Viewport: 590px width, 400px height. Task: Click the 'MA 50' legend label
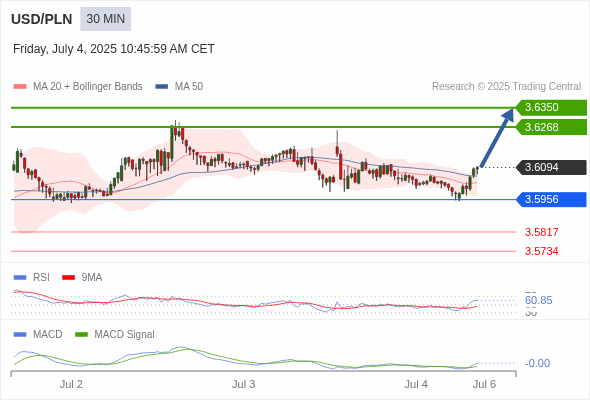pyautogui.click(x=189, y=87)
